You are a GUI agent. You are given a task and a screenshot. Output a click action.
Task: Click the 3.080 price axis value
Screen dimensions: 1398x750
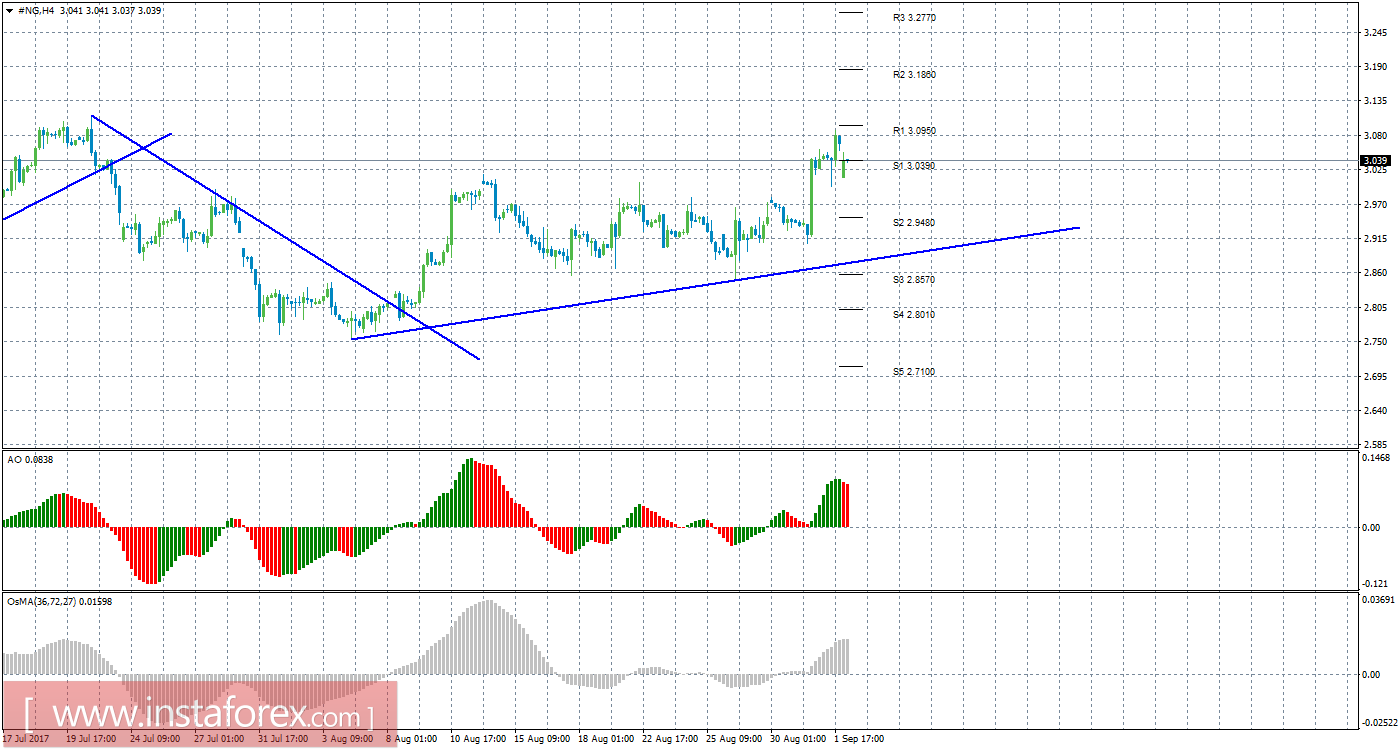coord(1374,136)
